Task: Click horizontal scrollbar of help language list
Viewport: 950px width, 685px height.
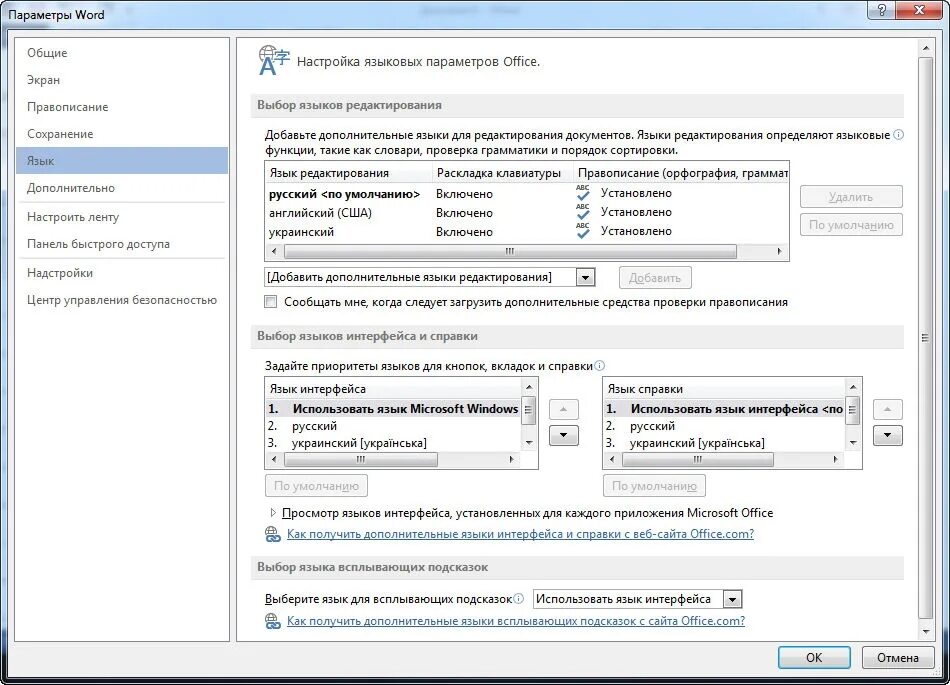Action: (x=697, y=460)
